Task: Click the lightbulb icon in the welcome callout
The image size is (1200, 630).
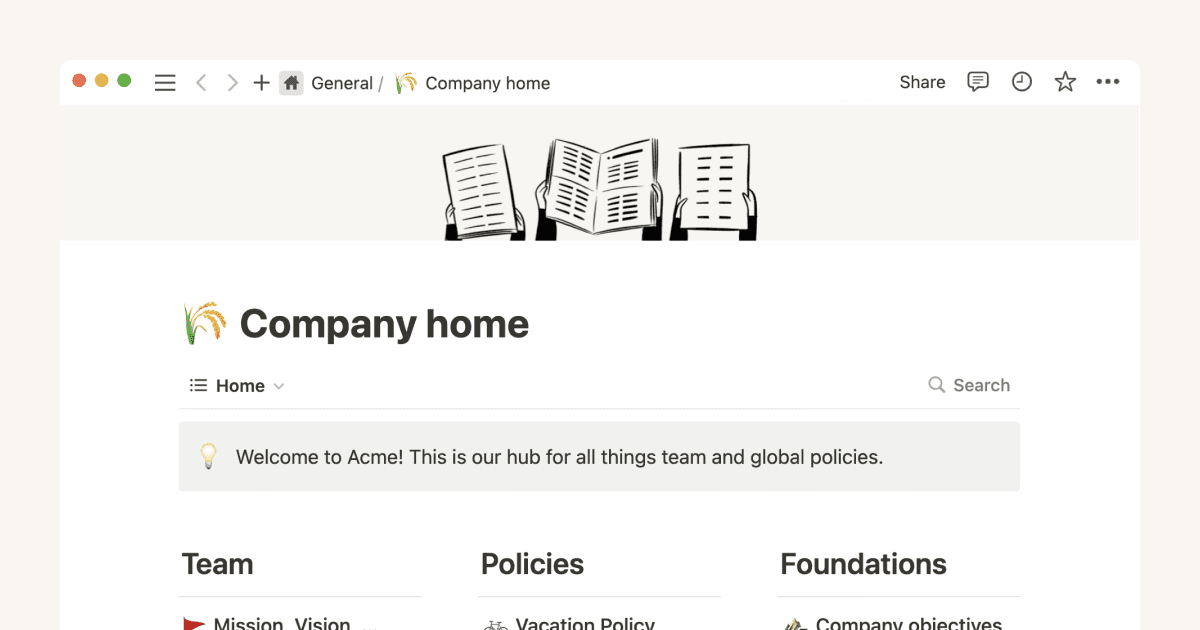Action: [208, 456]
